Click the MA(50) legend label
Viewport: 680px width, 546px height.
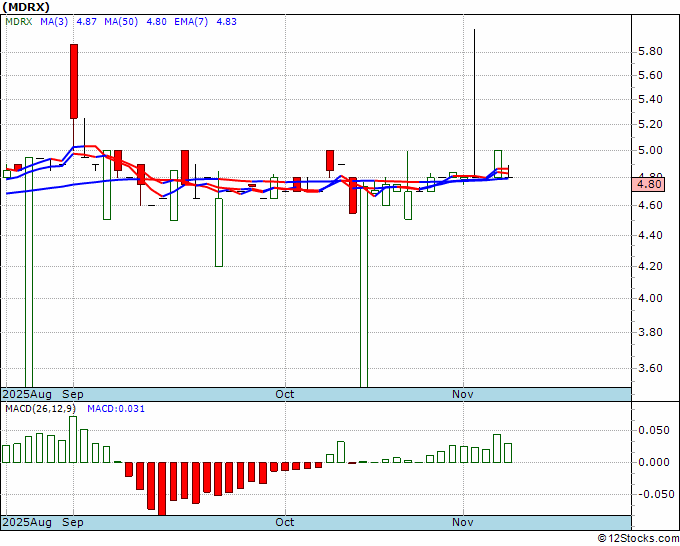click(x=121, y=22)
